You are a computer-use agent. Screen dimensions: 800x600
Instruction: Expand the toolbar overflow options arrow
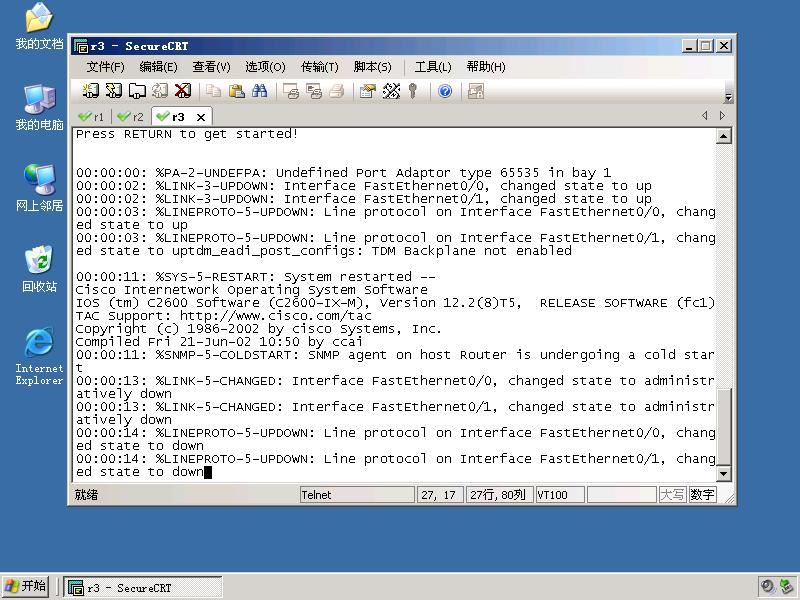click(728, 97)
